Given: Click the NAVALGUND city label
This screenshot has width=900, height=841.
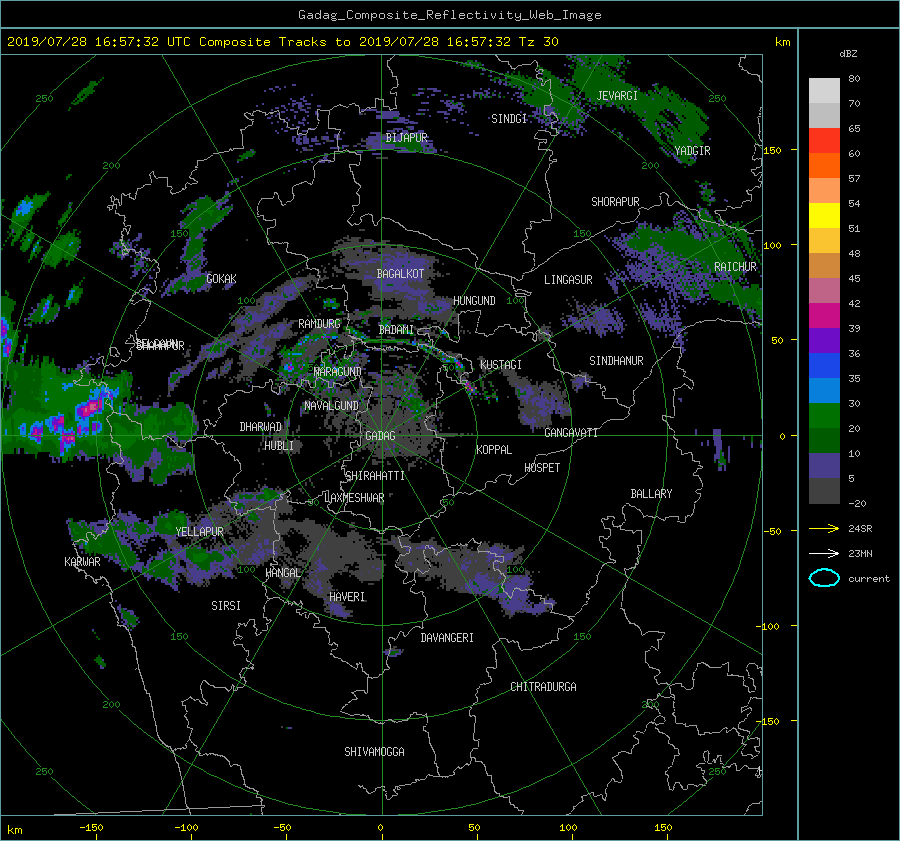Looking at the screenshot, I should coord(331,406).
